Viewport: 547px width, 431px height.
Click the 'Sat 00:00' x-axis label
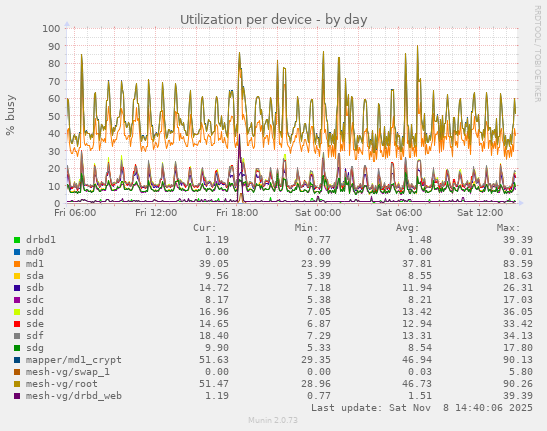(318, 213)
